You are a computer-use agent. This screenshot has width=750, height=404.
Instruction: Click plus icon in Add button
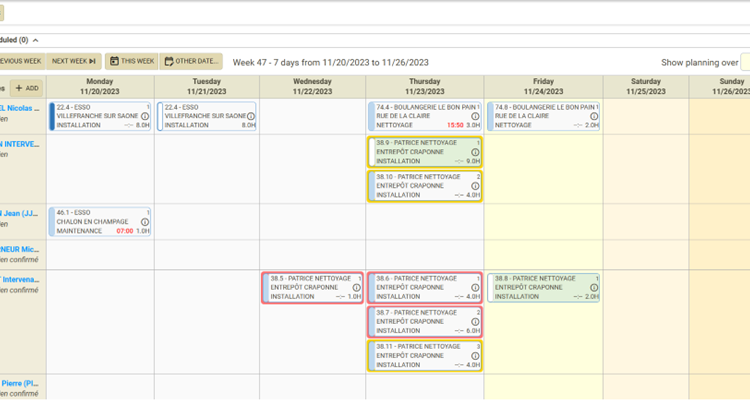(19, 88)
